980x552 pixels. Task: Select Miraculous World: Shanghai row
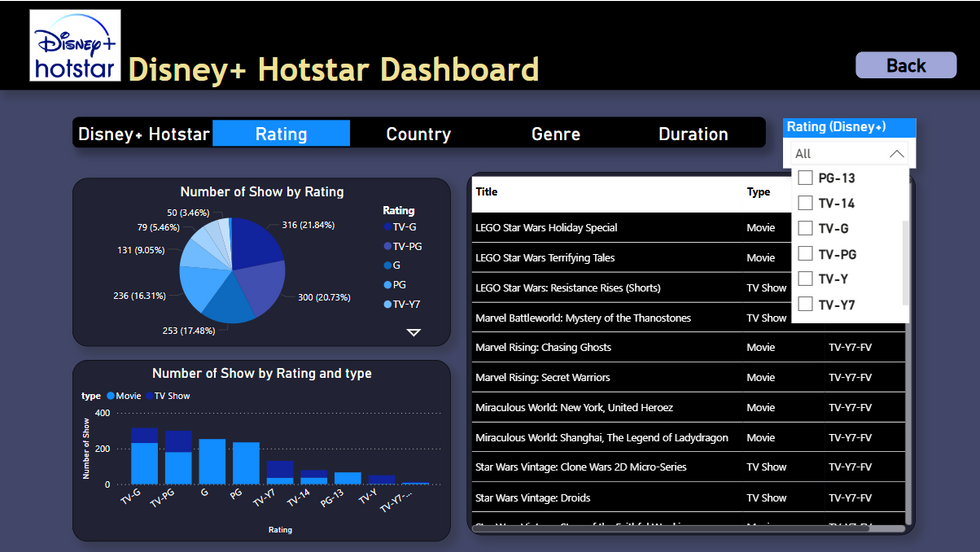(688, 438)
